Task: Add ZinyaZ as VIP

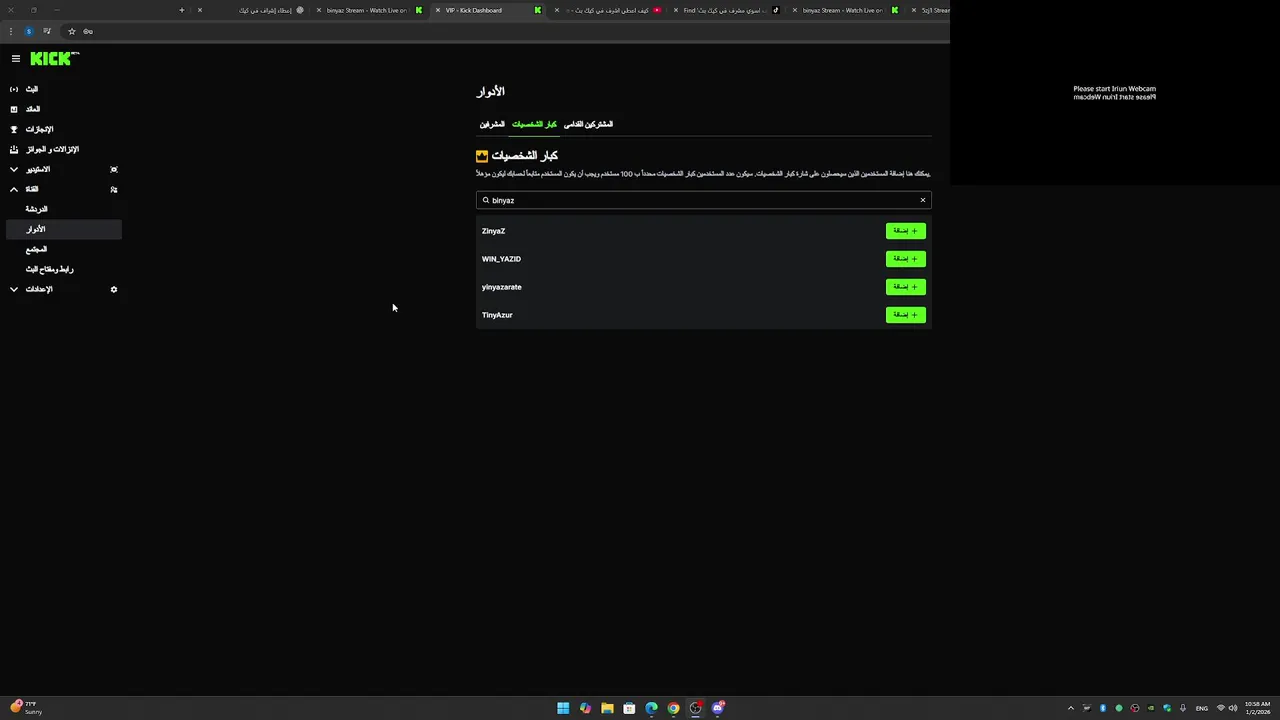Action: click(906, 231)
